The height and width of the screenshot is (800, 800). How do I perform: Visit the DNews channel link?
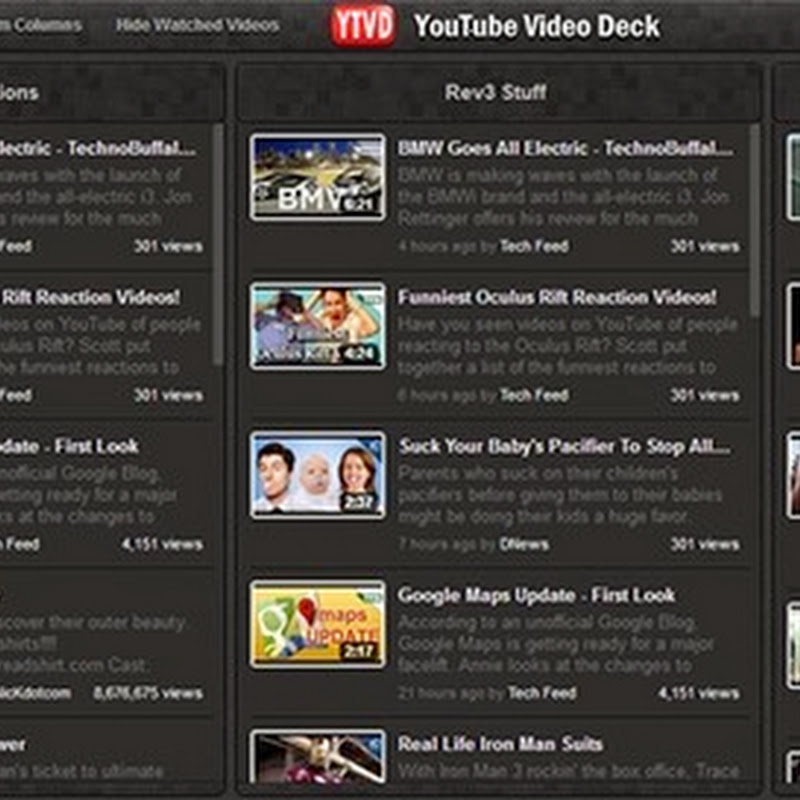click(524, 544)
